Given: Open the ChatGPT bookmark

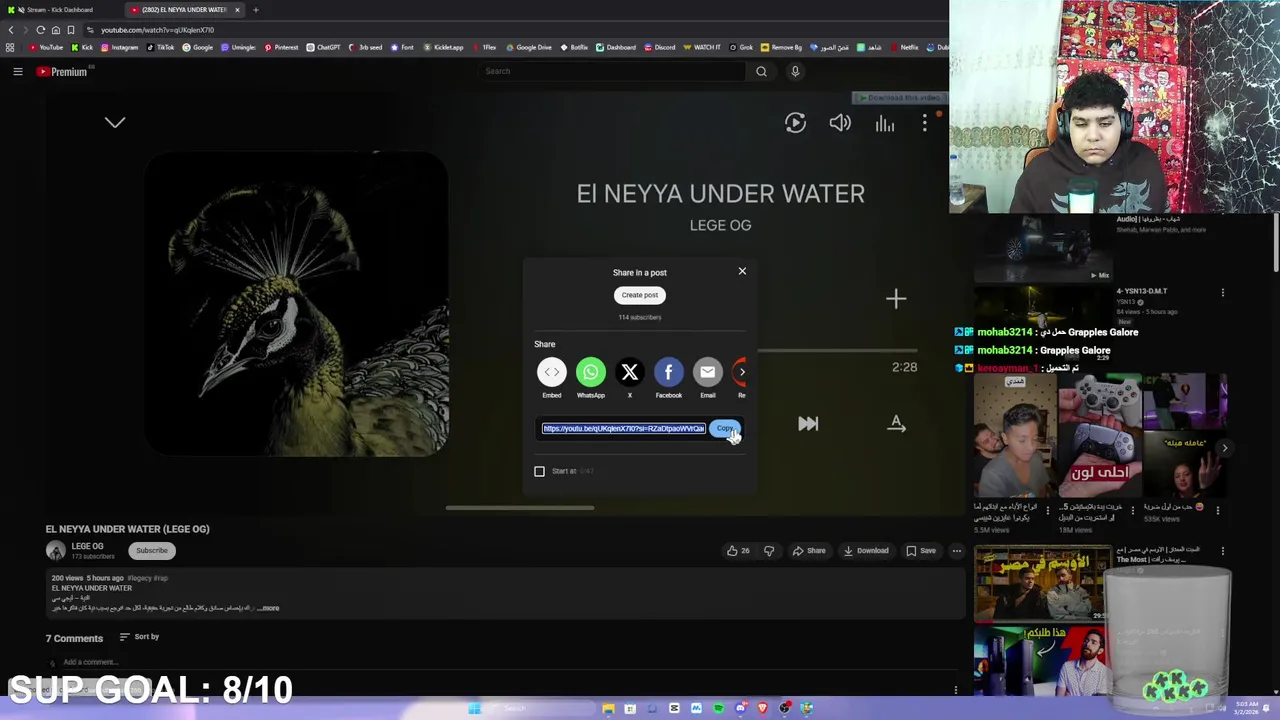Looking at the screenshot, I should point(323,47).
